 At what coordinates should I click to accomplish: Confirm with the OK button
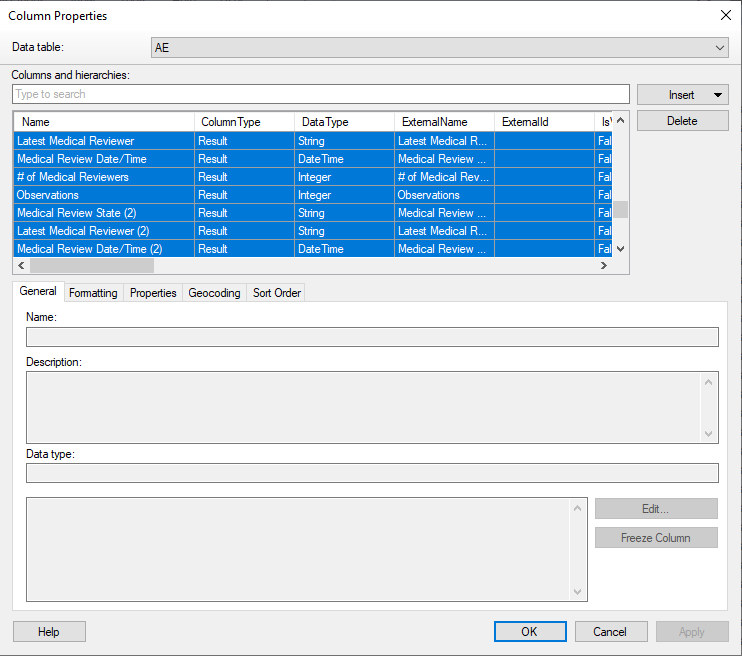coord(530,632)
